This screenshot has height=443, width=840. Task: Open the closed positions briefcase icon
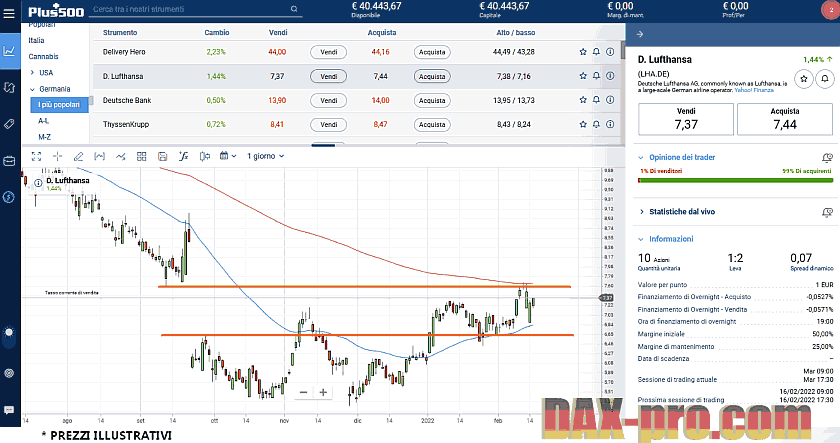(x=9, y=160)
